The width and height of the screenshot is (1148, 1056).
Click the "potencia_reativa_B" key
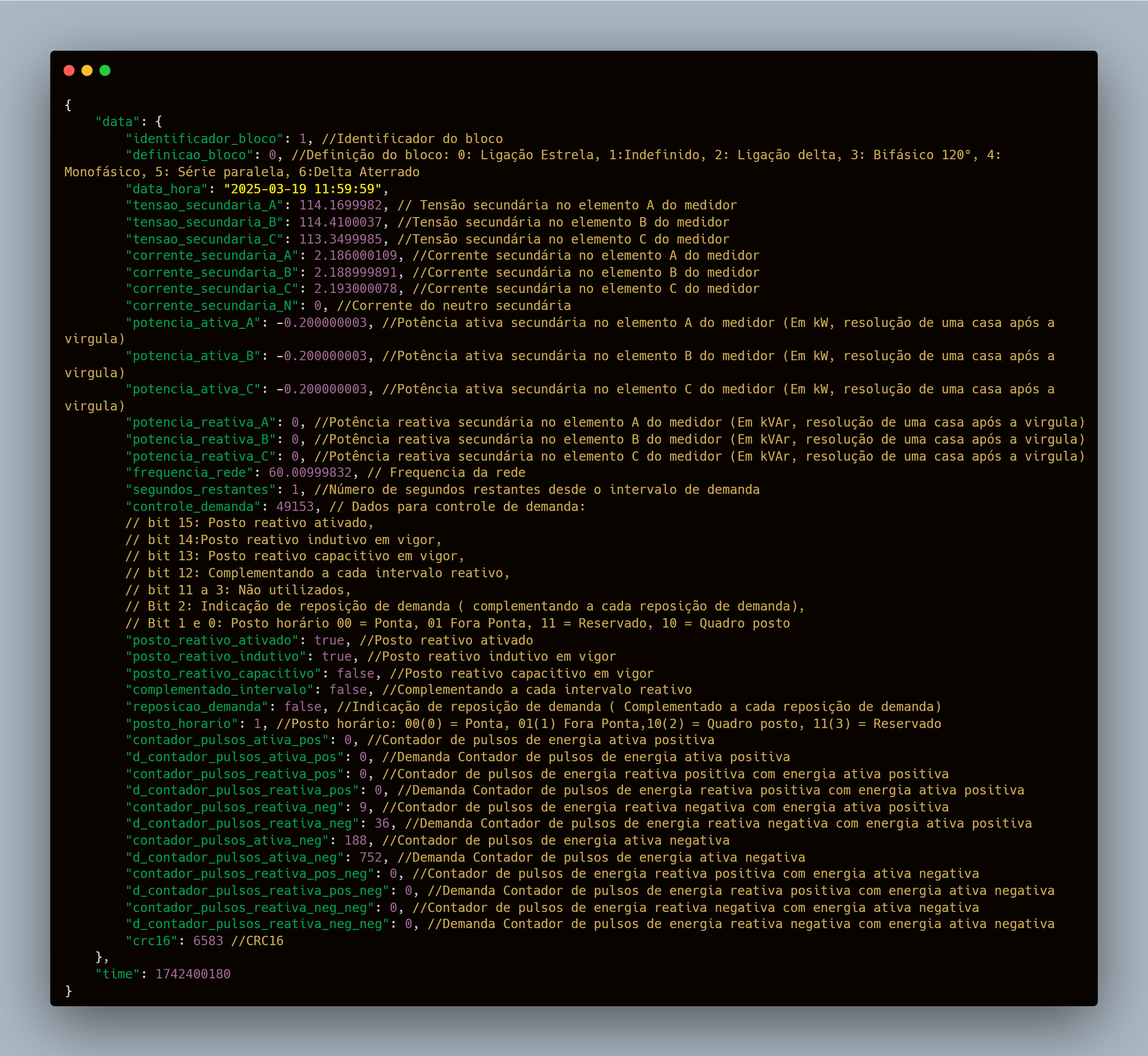point(200,440)
